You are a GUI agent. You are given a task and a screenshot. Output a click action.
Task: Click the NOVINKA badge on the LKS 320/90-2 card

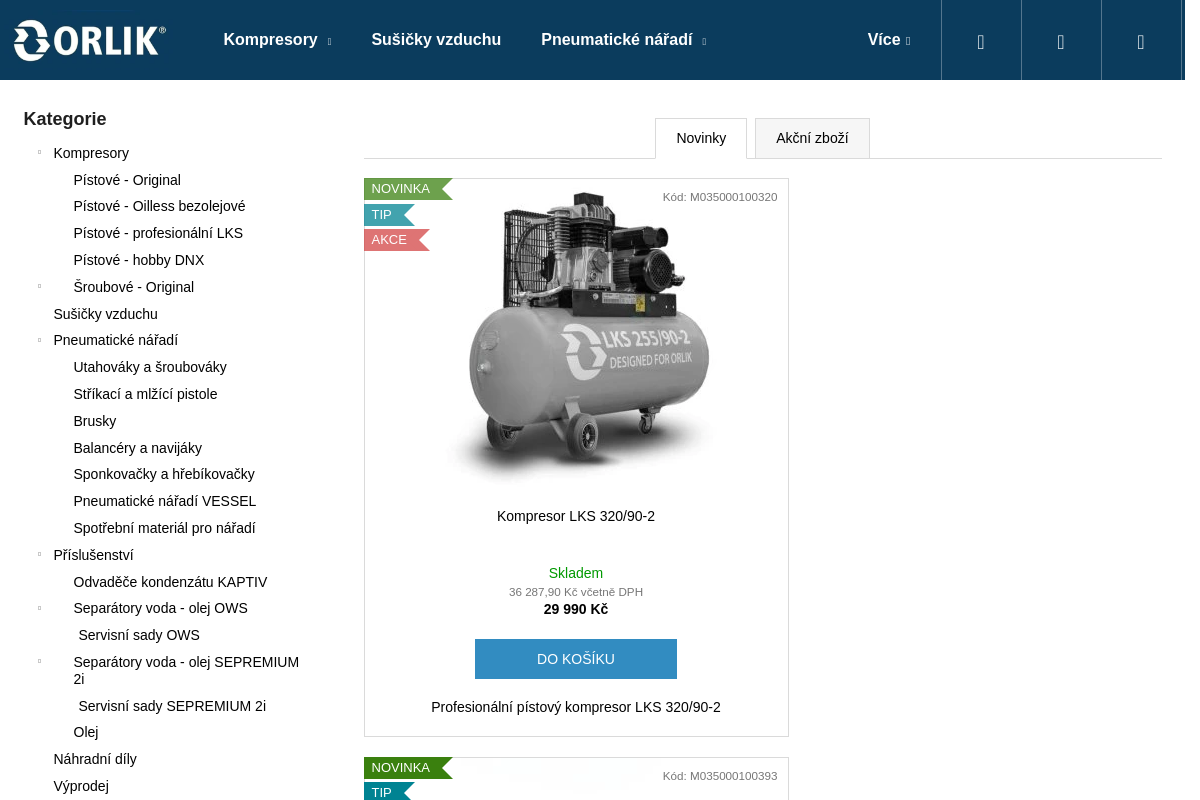407,189
